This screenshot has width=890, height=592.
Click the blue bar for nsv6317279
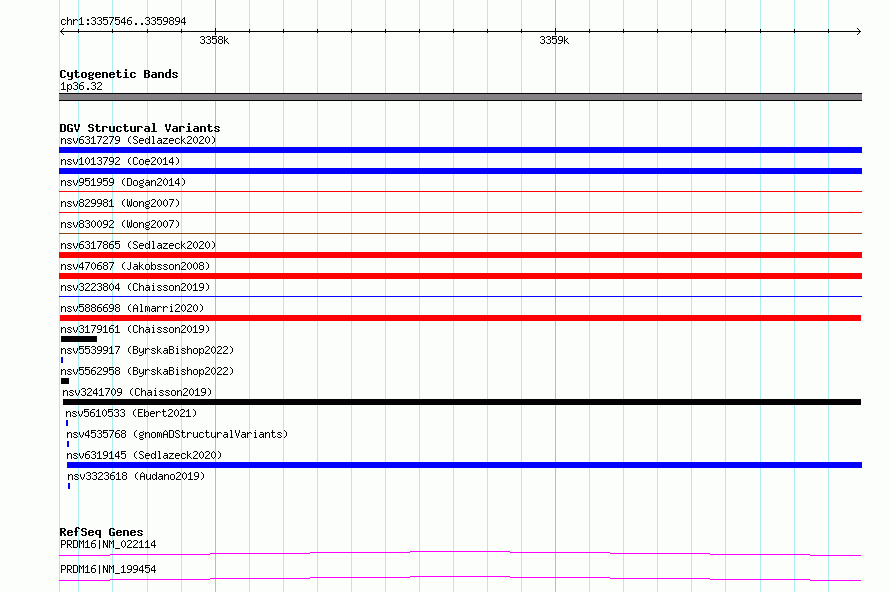click(460, 150)
